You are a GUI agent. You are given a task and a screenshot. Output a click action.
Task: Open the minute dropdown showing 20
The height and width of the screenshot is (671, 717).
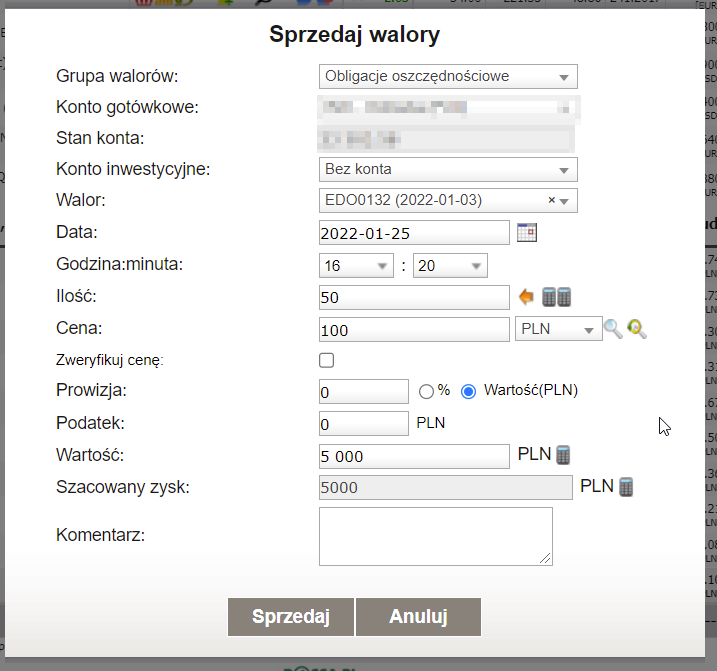point(450,266)
